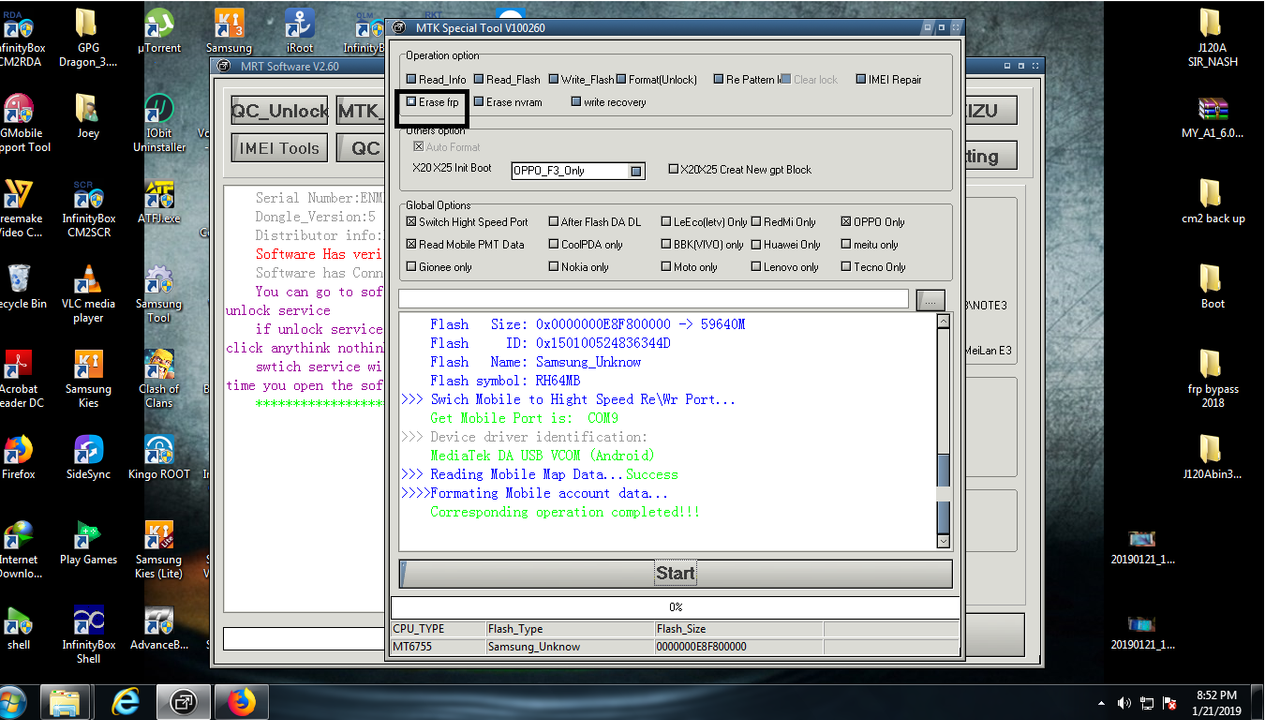1280x720 pixels.
Task: Click the 'Corresponding operation completed!!!' log line
Action: click(x=565, y=512)
